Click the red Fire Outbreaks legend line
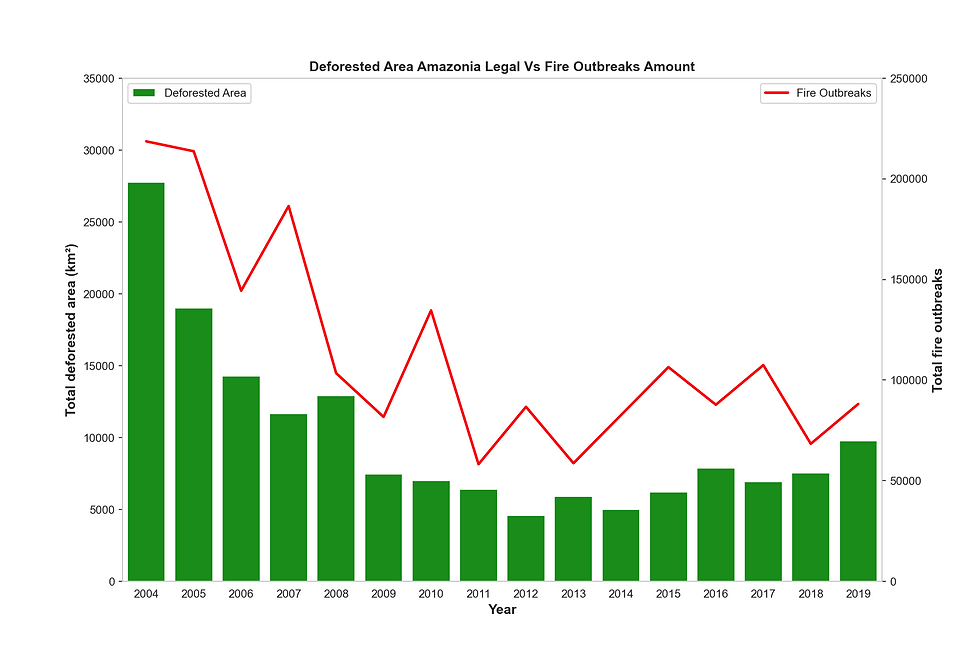The height and width of the screenshot is (653, 980). point(776,93)
